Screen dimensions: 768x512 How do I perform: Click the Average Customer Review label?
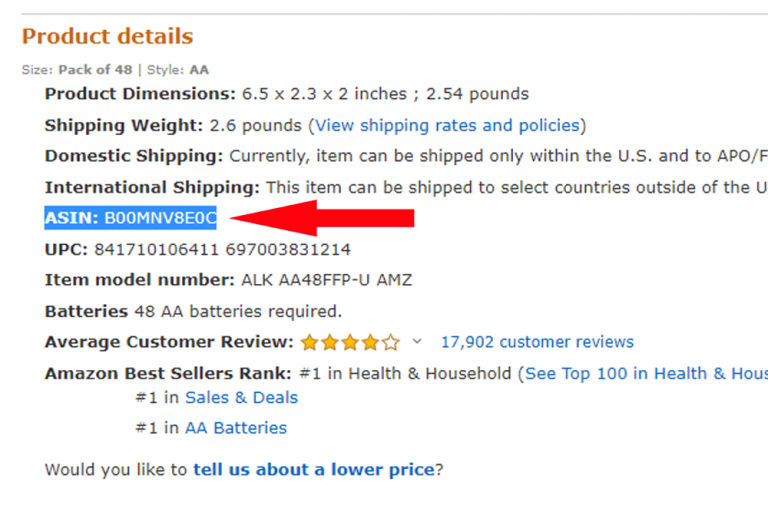tap(169, 342)
